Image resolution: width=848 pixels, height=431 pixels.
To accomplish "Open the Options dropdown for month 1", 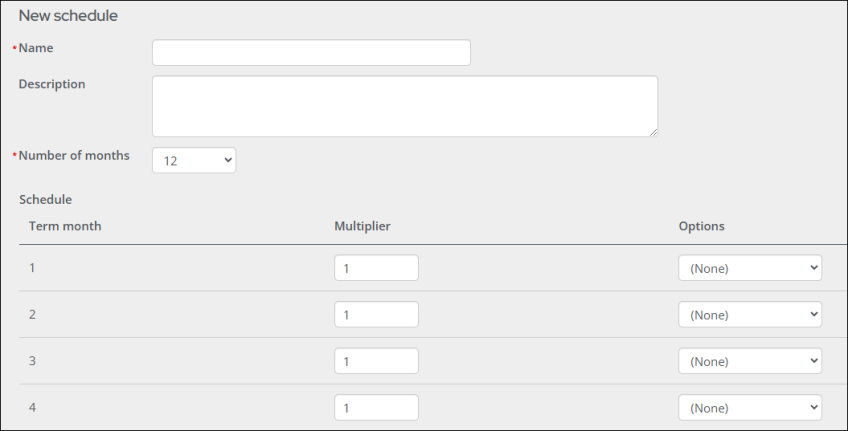I will click(x=750, y=268).
